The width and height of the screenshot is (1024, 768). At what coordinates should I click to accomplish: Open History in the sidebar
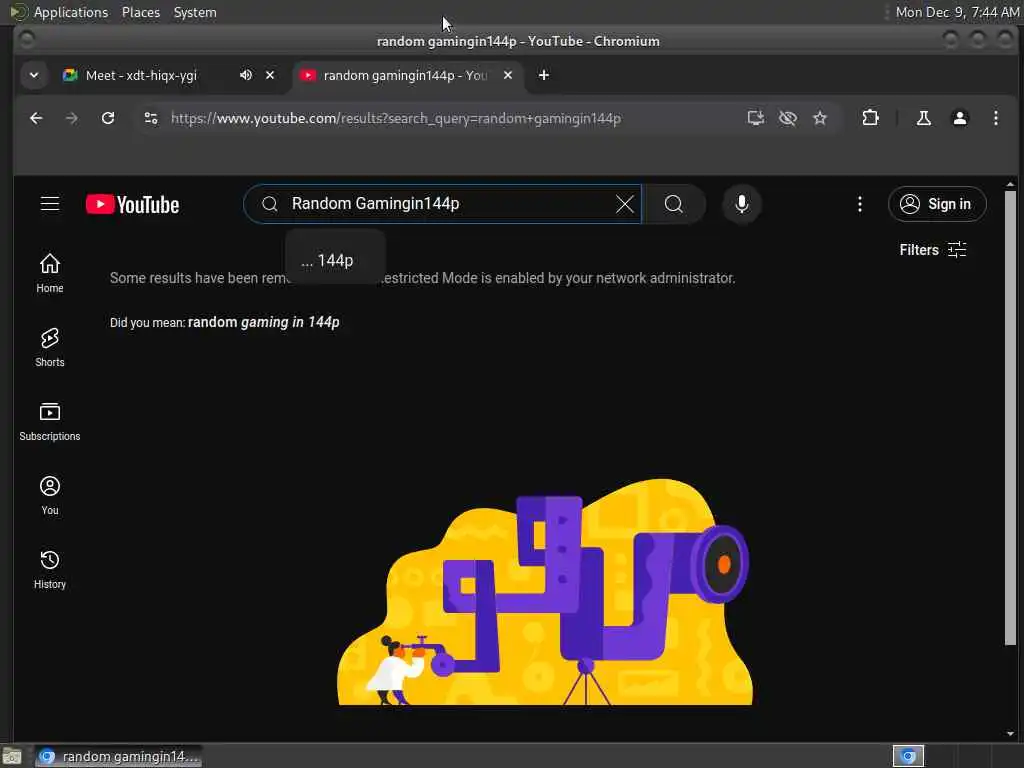tap(50, 569)
